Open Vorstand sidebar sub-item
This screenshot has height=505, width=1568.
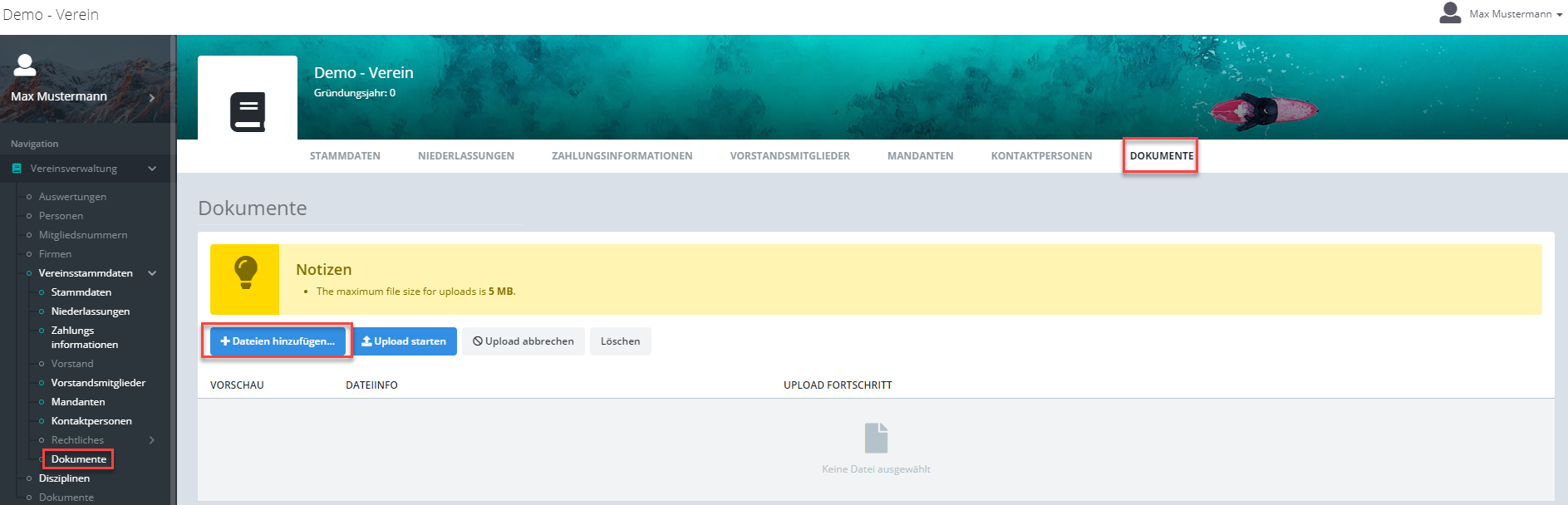click(x=72, y=364)
